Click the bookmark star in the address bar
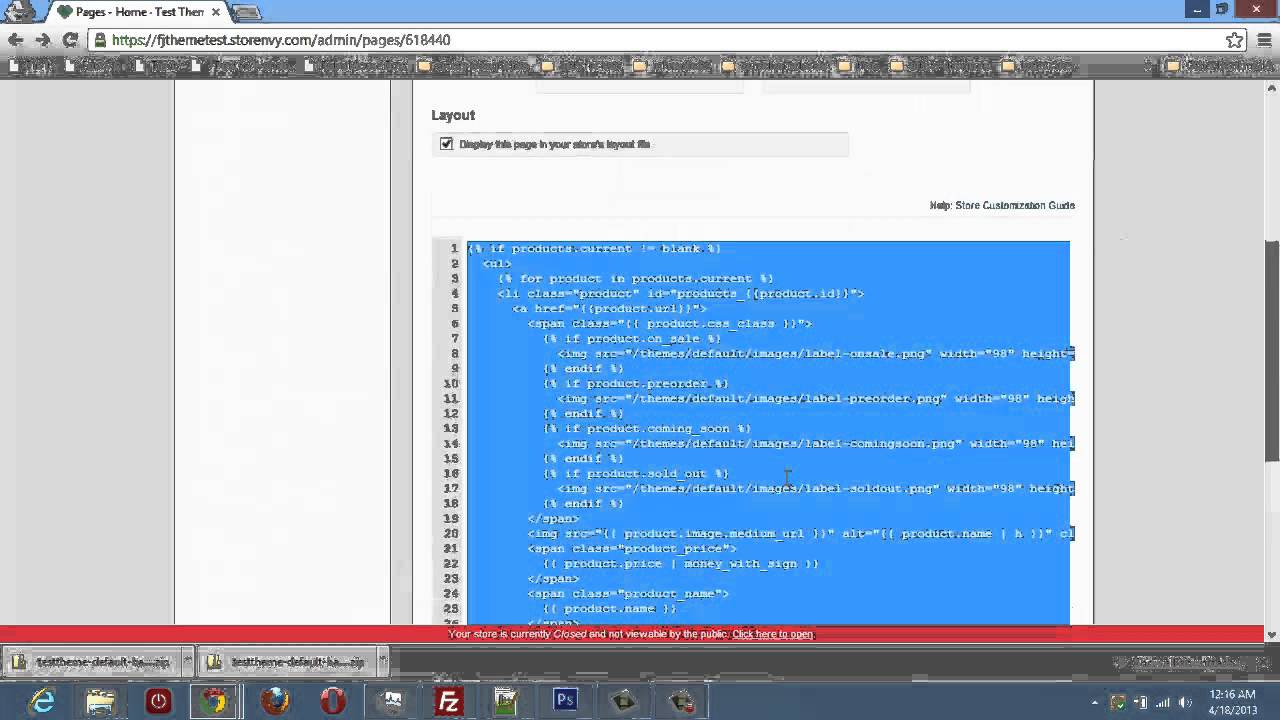Image resolution: width=1280 pixels, height=720 pixels. coord(1235,41)
